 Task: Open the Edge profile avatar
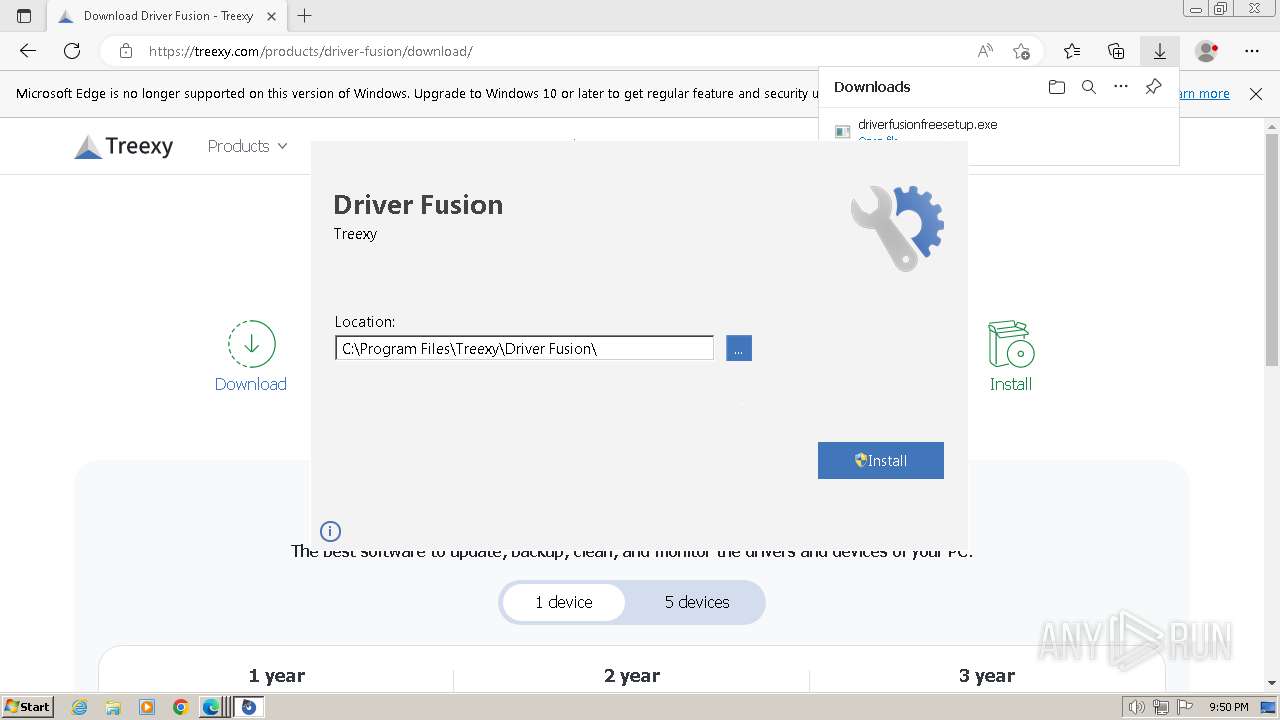1207,51
